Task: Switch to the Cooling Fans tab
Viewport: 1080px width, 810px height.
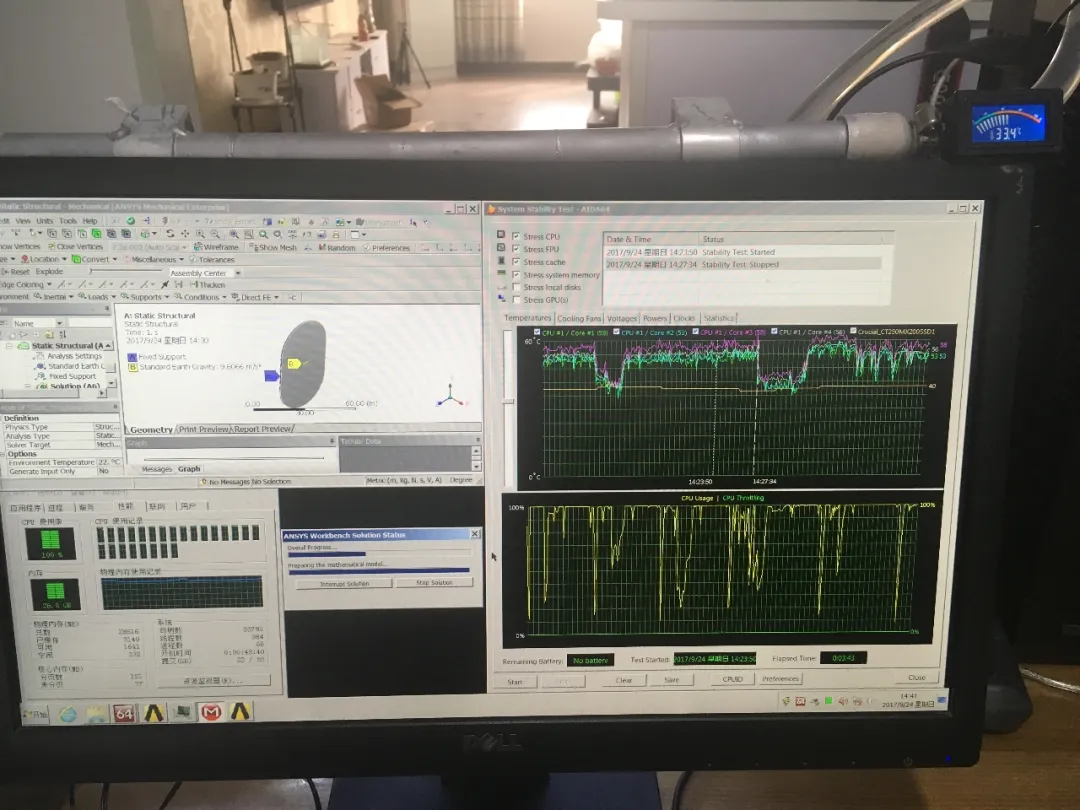Action: (x=579, y=318)
